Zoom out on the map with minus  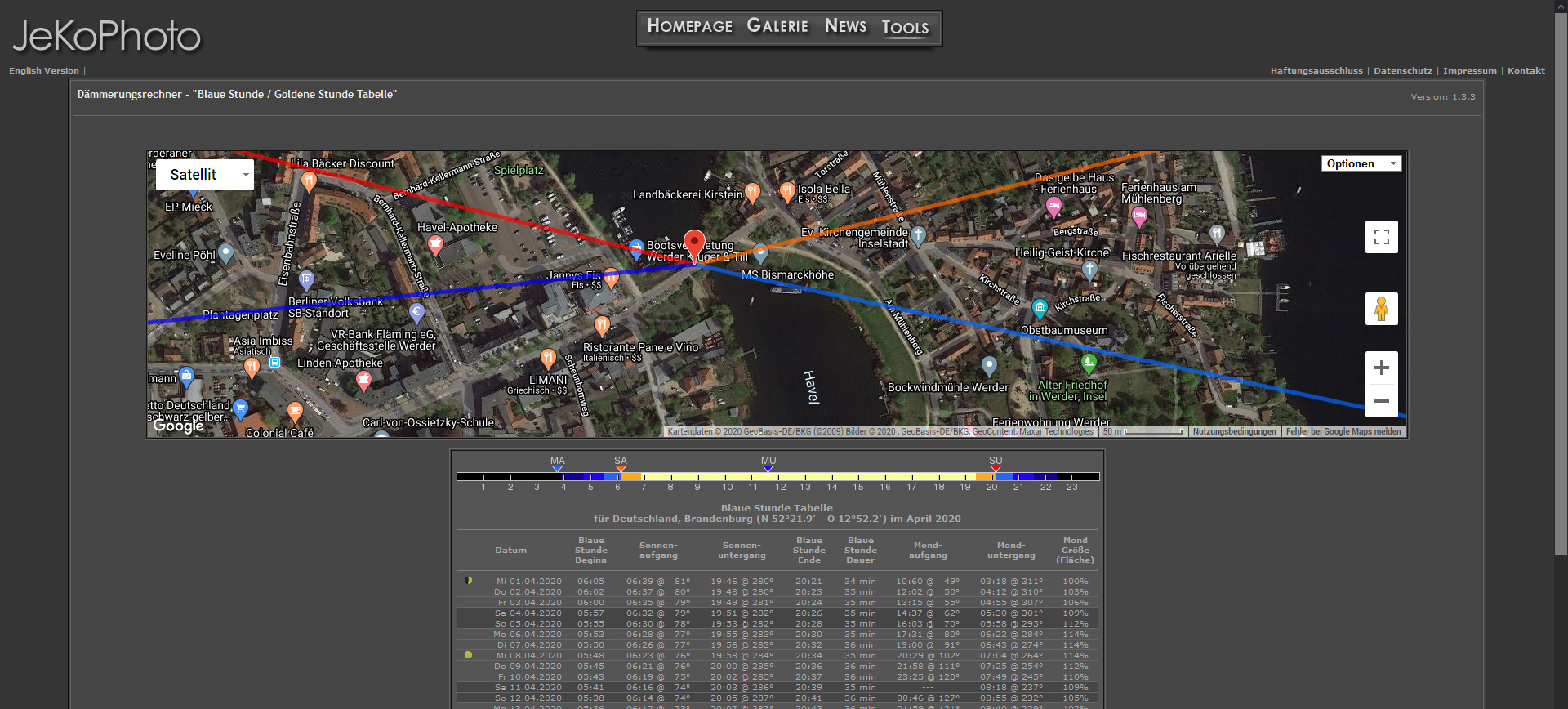[x=1381, y=401]
